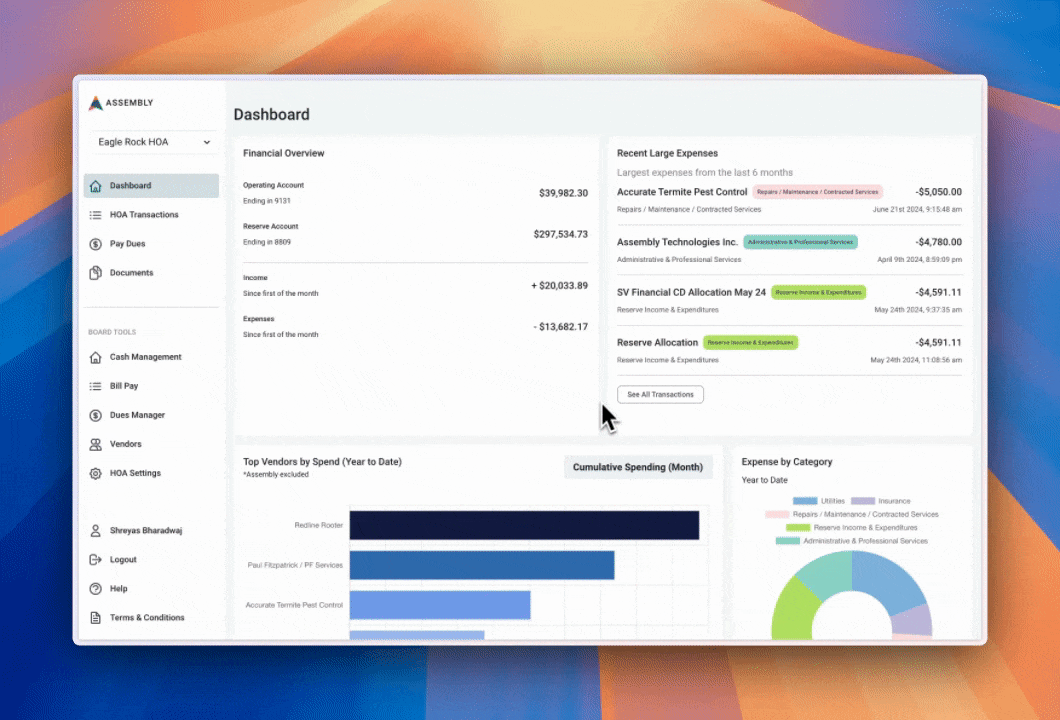Click the Redline Rooter bar in chart
Screen dimensions: 1060x720
[x=523, y=525]
